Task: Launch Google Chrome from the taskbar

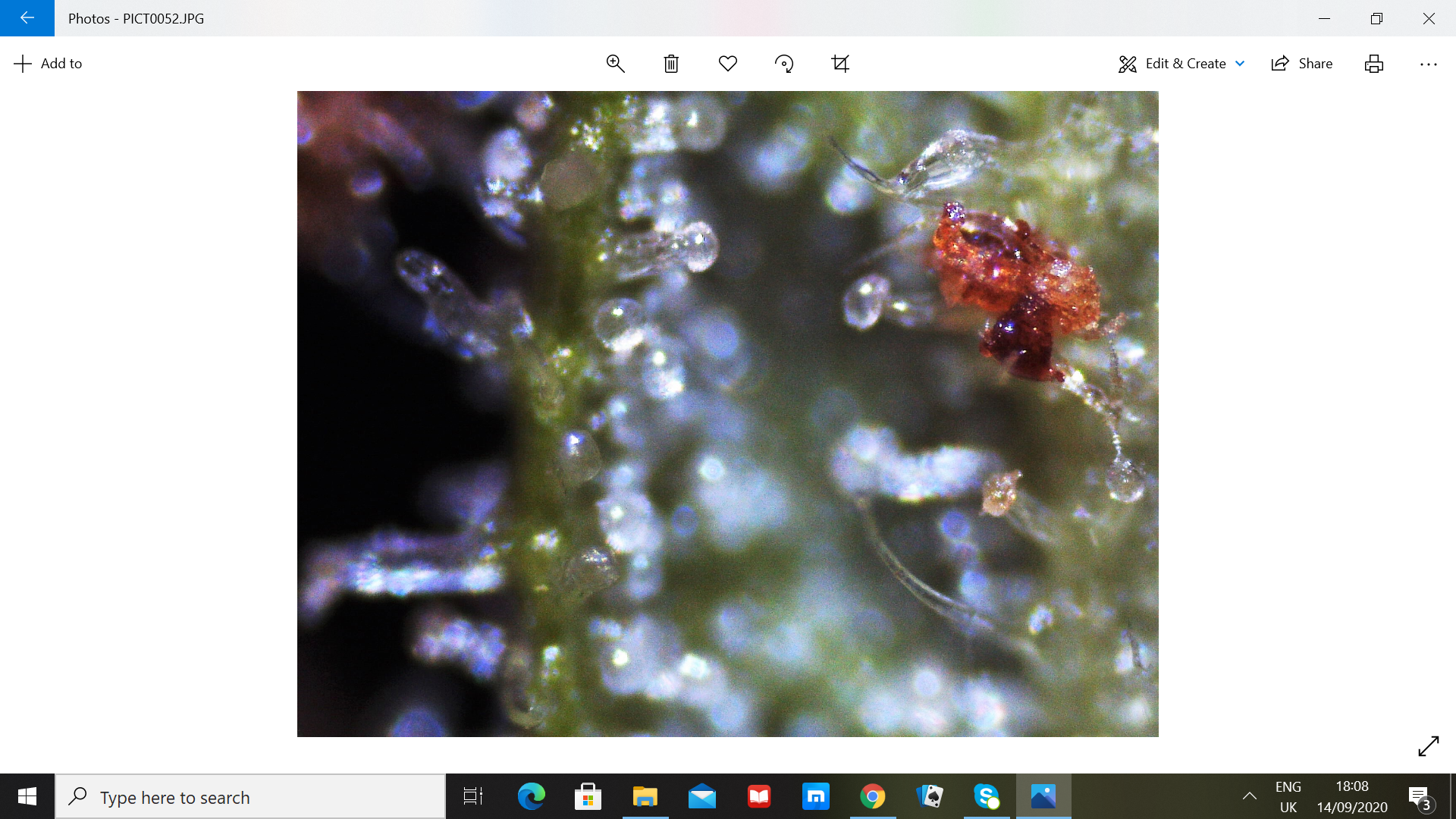Action: tap(873, 796)
